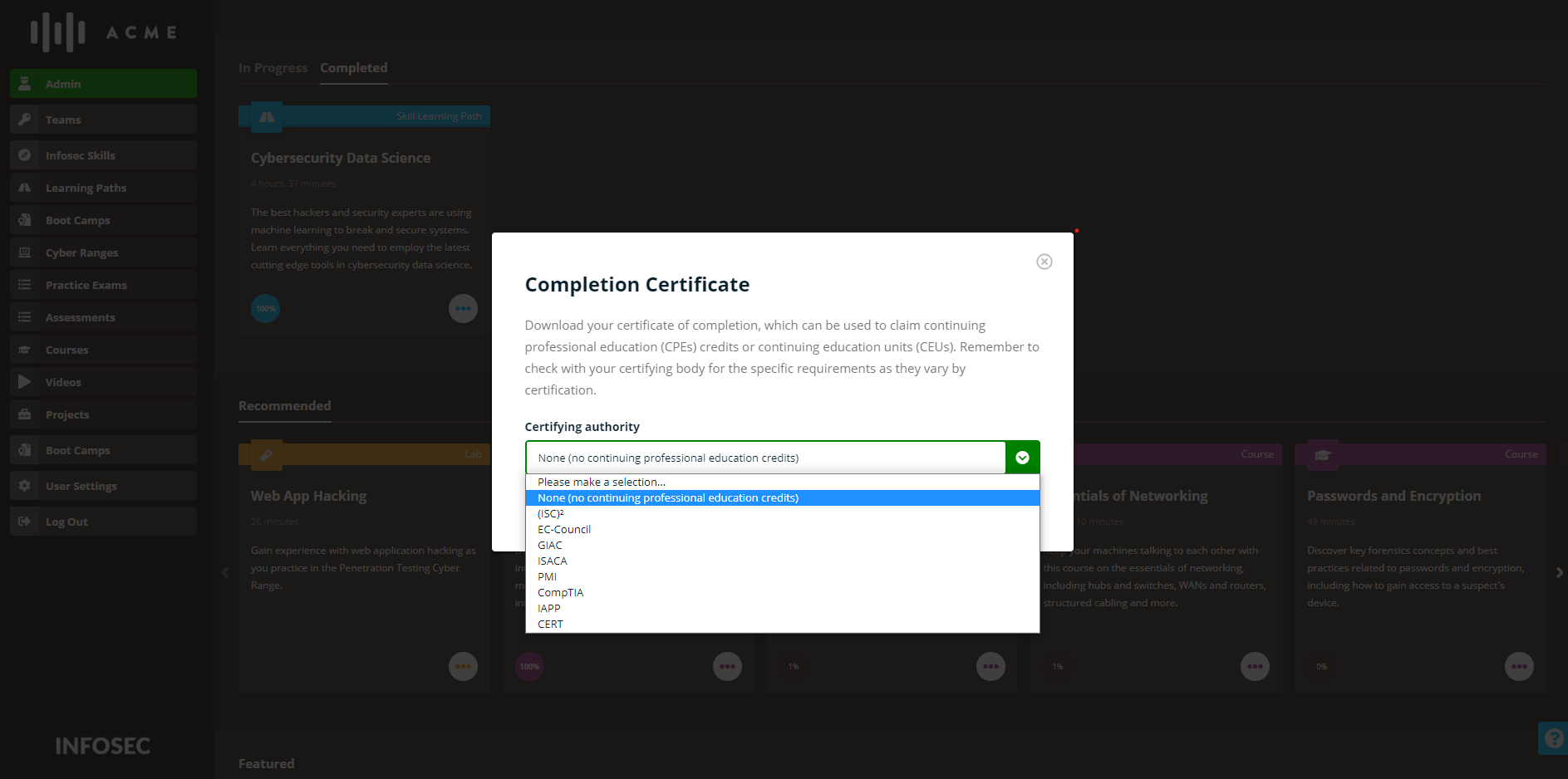Click the Admin user icon in sidebar
Viewport: 1568px width, 779px height.
click(x=25, y=84)
